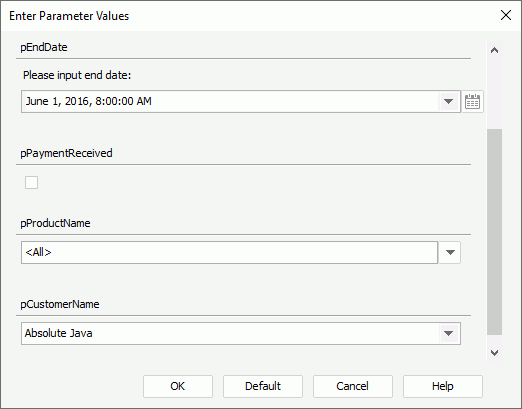Reset values with the Default button

click(x=263, y=386)
